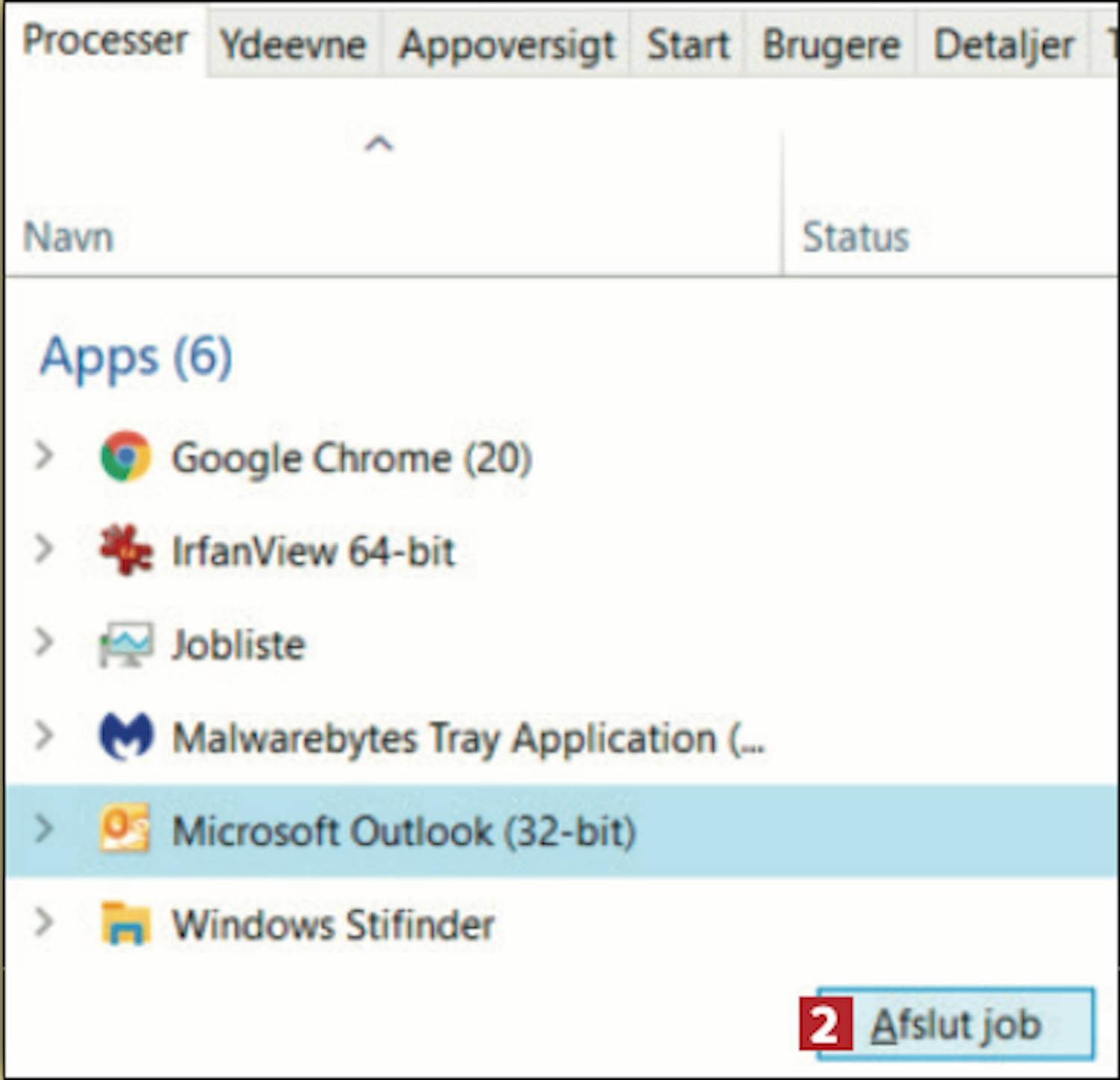Click the Google Chrome app icon
Screen dimensions: 1120x1080
coord(125,456)
